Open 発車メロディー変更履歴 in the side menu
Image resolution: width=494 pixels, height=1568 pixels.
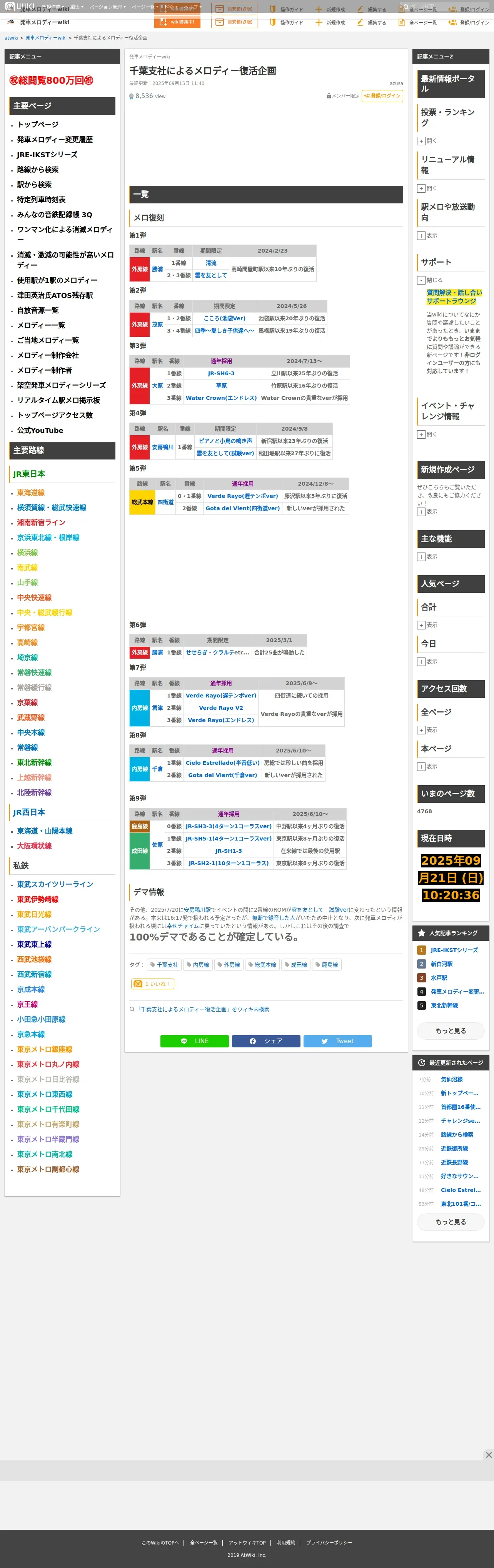click(55, 140)
